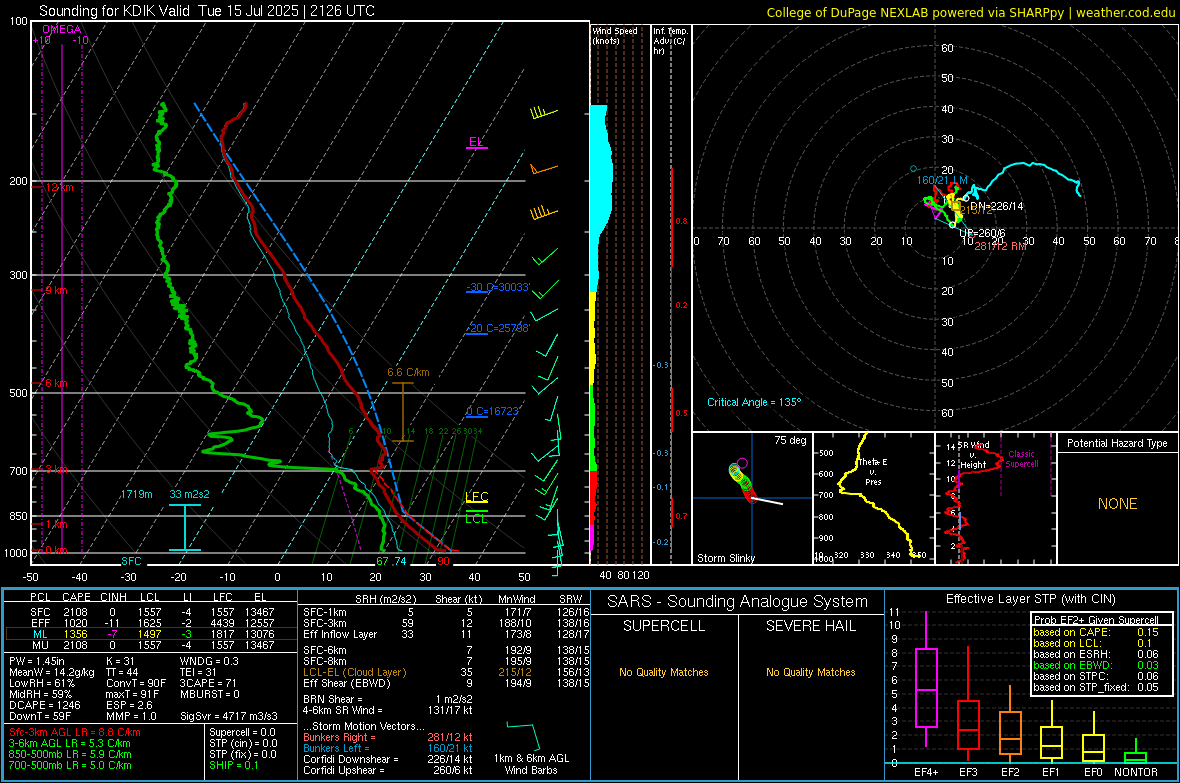The height and width of the screenshot is (783, 1180).
Task: Click the UP=260/6 hodograph label
Action: (982, 233)
